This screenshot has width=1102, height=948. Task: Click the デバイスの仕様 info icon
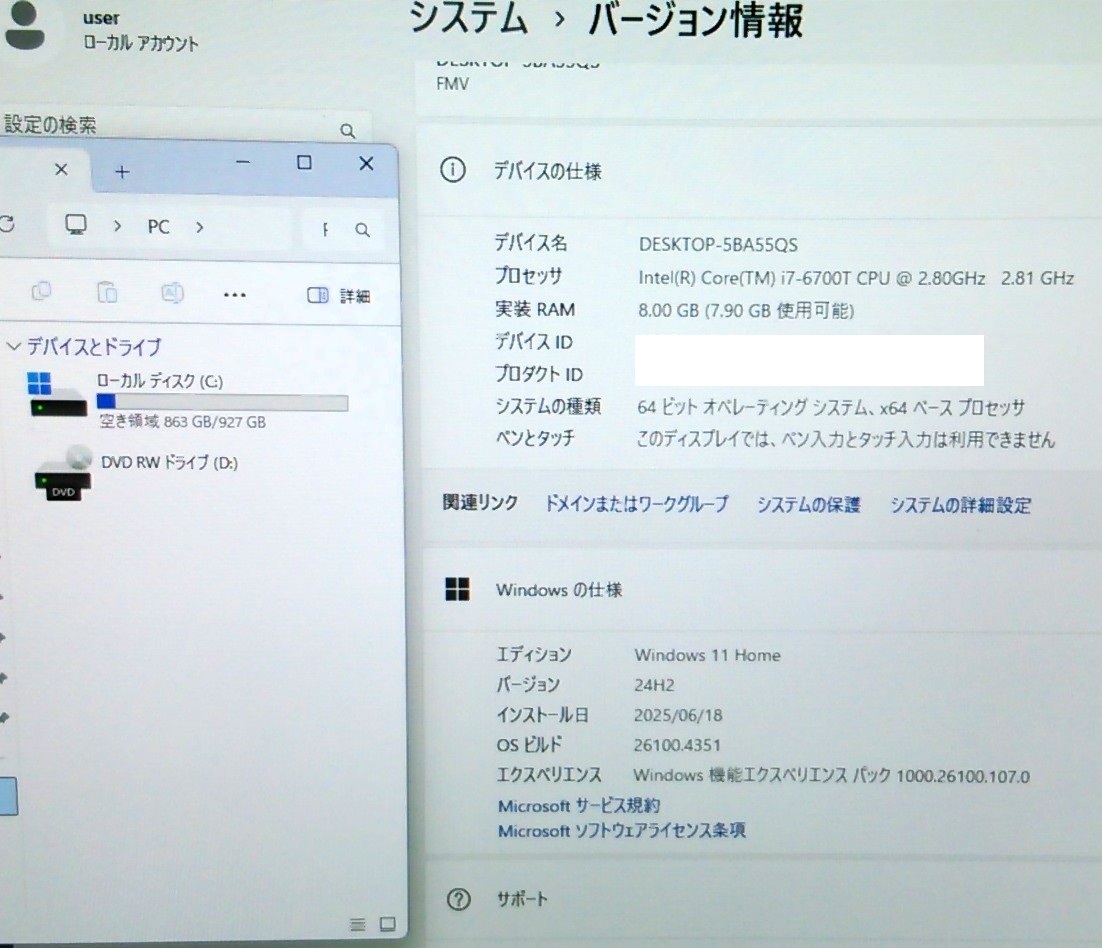tap(453, 170)
